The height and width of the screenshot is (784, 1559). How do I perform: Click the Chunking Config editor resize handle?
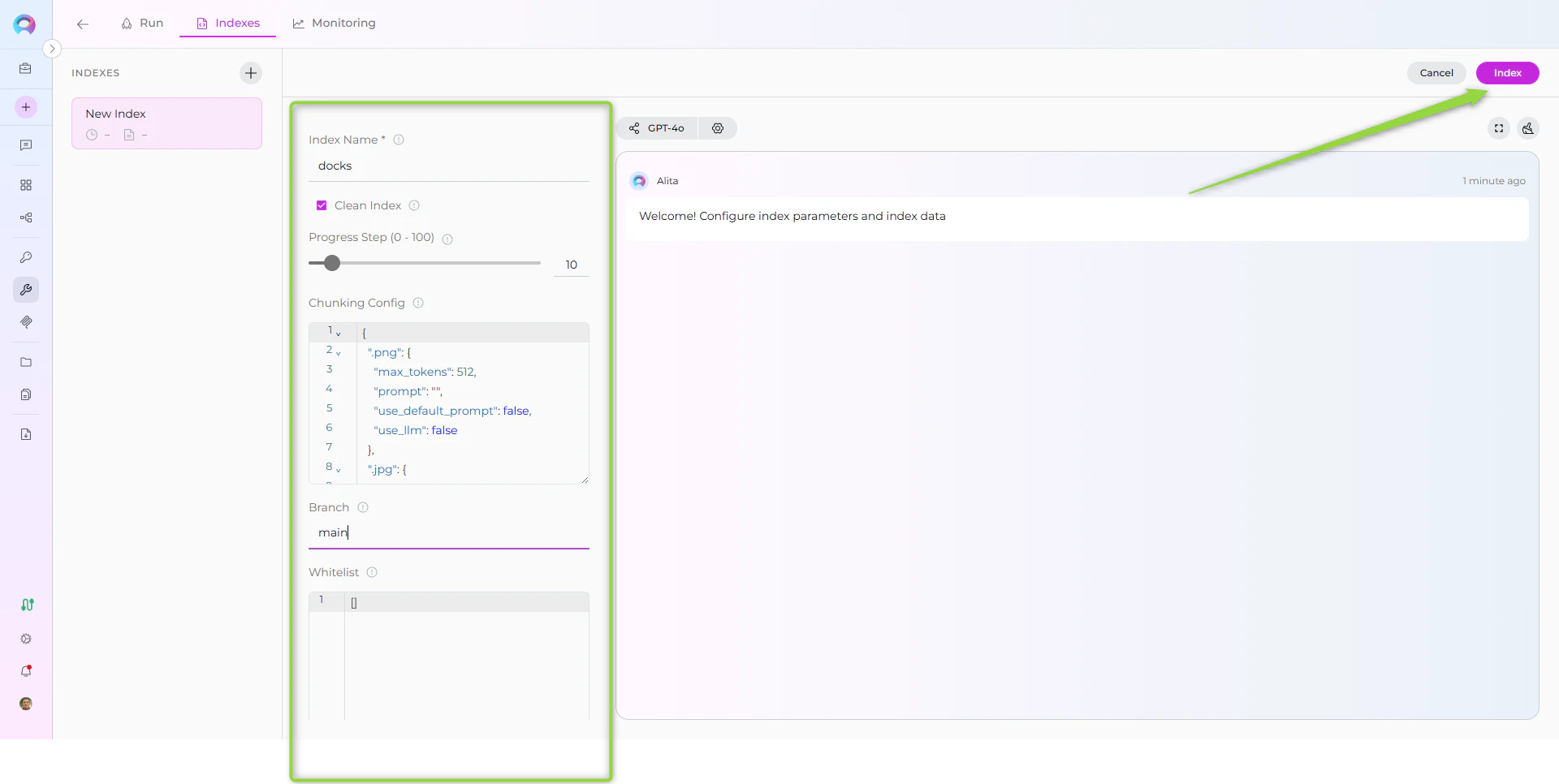585,480
